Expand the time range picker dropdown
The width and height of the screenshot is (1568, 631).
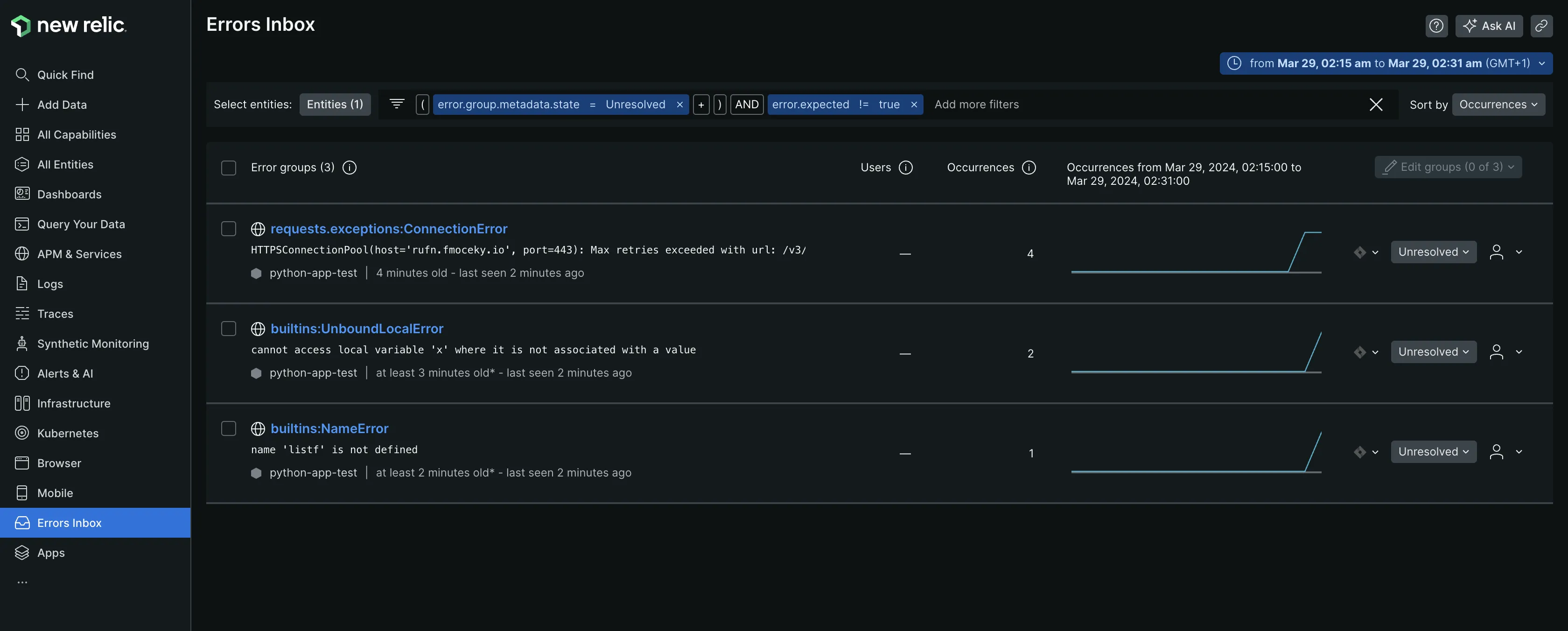[1542, 63]
